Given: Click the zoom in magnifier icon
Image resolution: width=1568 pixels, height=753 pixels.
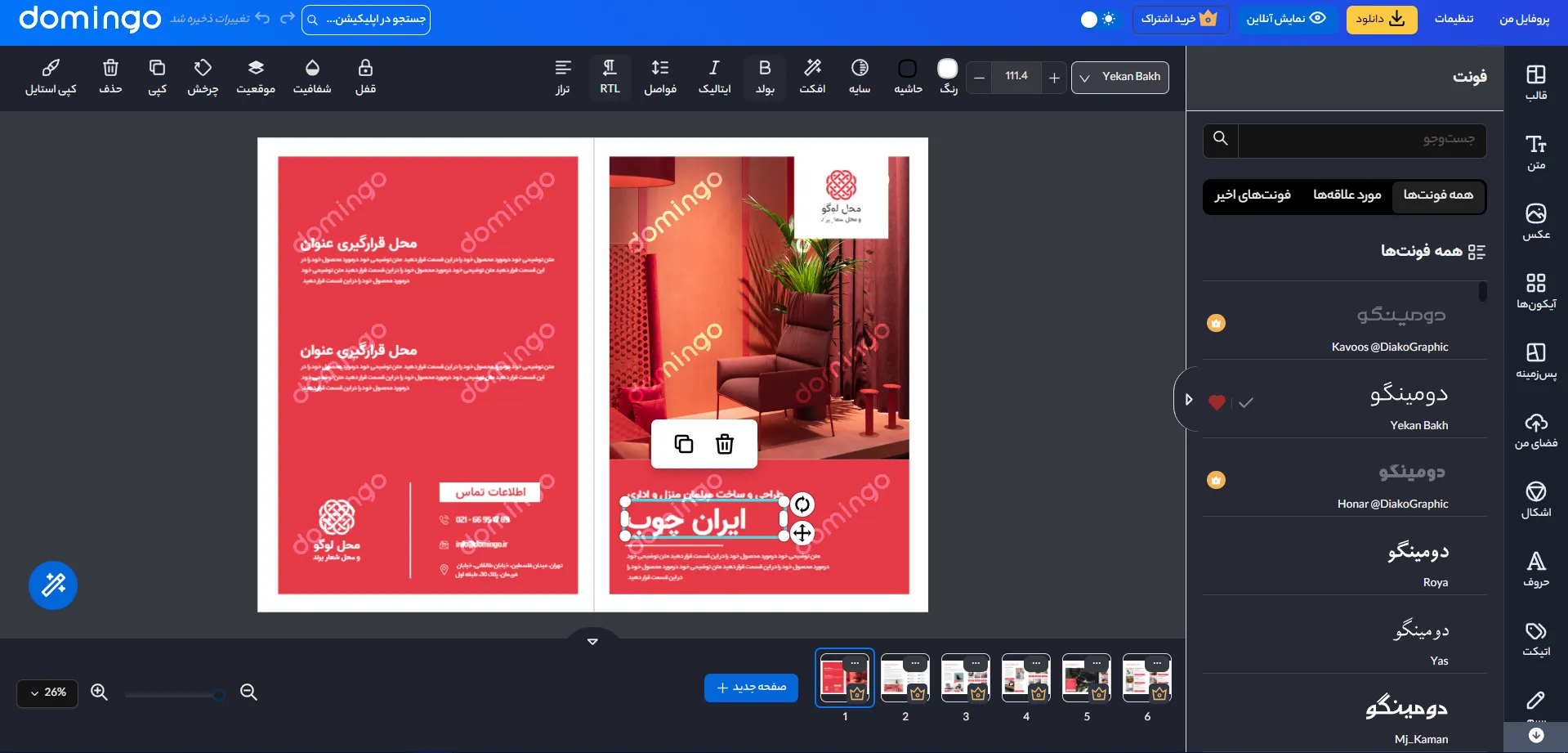Looking at the screenshot, I should [x=99, y=692].
